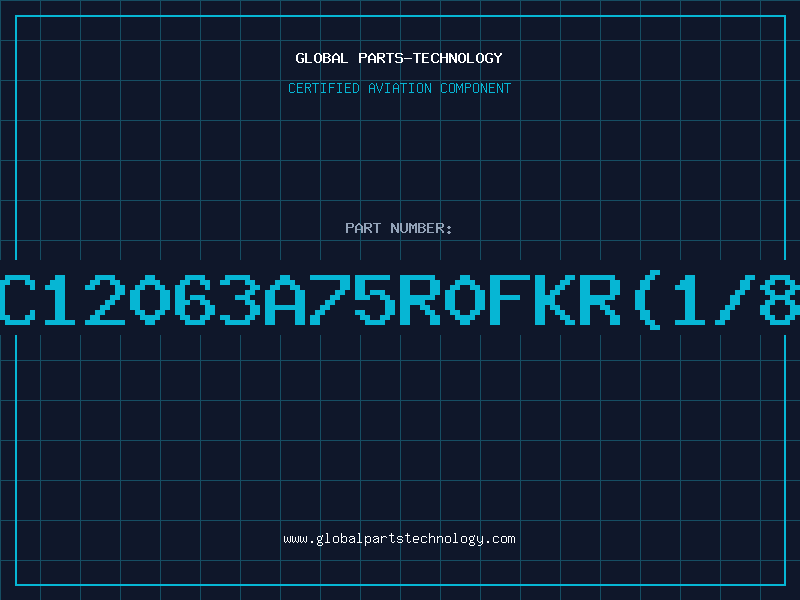Image resolution: width=800 pixels, height=600 pixels.
Task: Click the slash in the part number
Action: point(734,300)
